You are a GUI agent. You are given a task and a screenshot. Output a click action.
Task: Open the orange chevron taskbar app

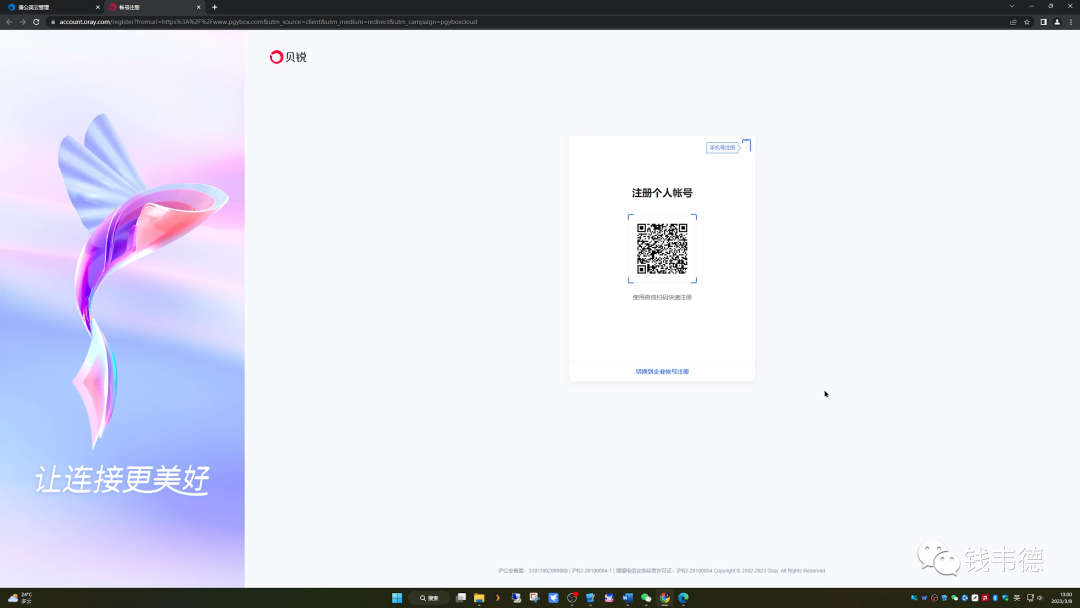pos(497,598)
